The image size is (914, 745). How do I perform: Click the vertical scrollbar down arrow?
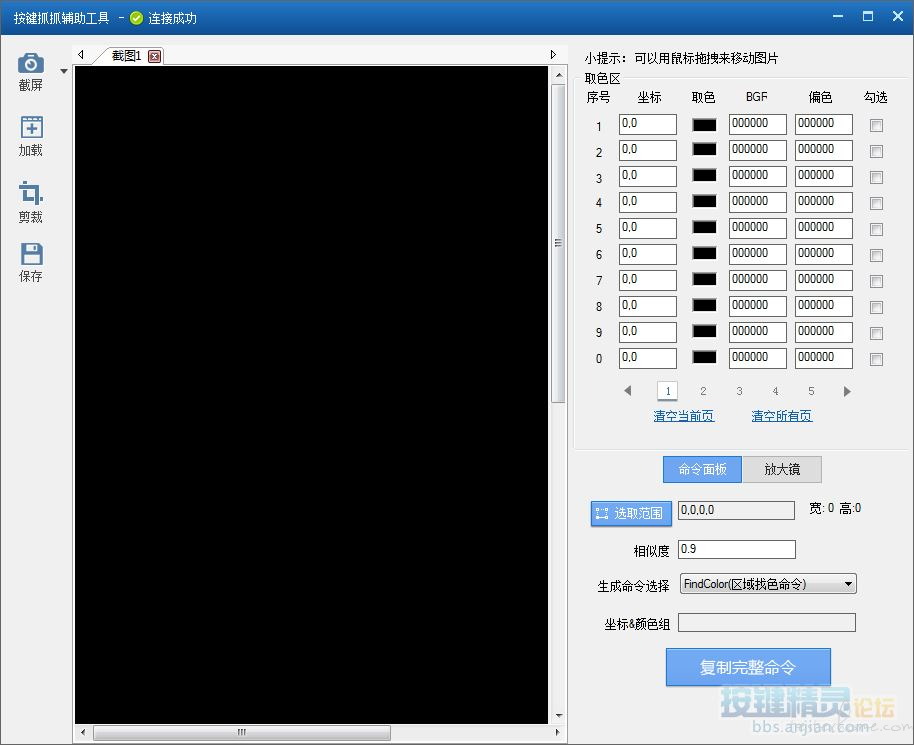pyautogui.click(x=558, y=715)
